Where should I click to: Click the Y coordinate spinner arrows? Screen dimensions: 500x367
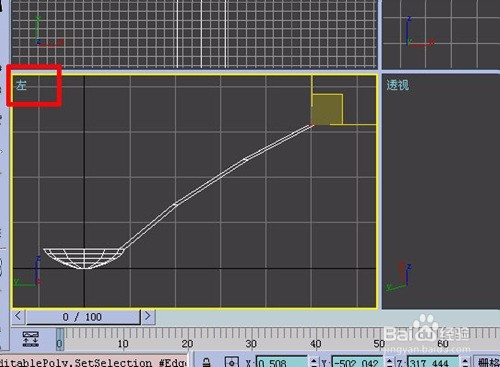pyautogui.click(x=390, y=362)
